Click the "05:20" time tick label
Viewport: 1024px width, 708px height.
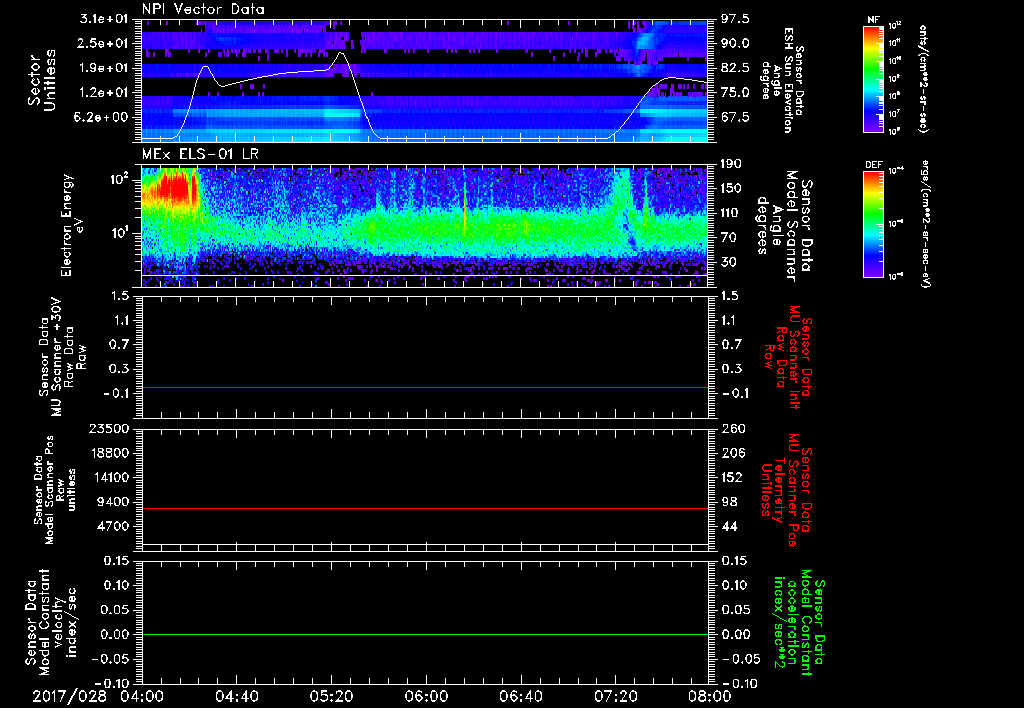(331, 696)
